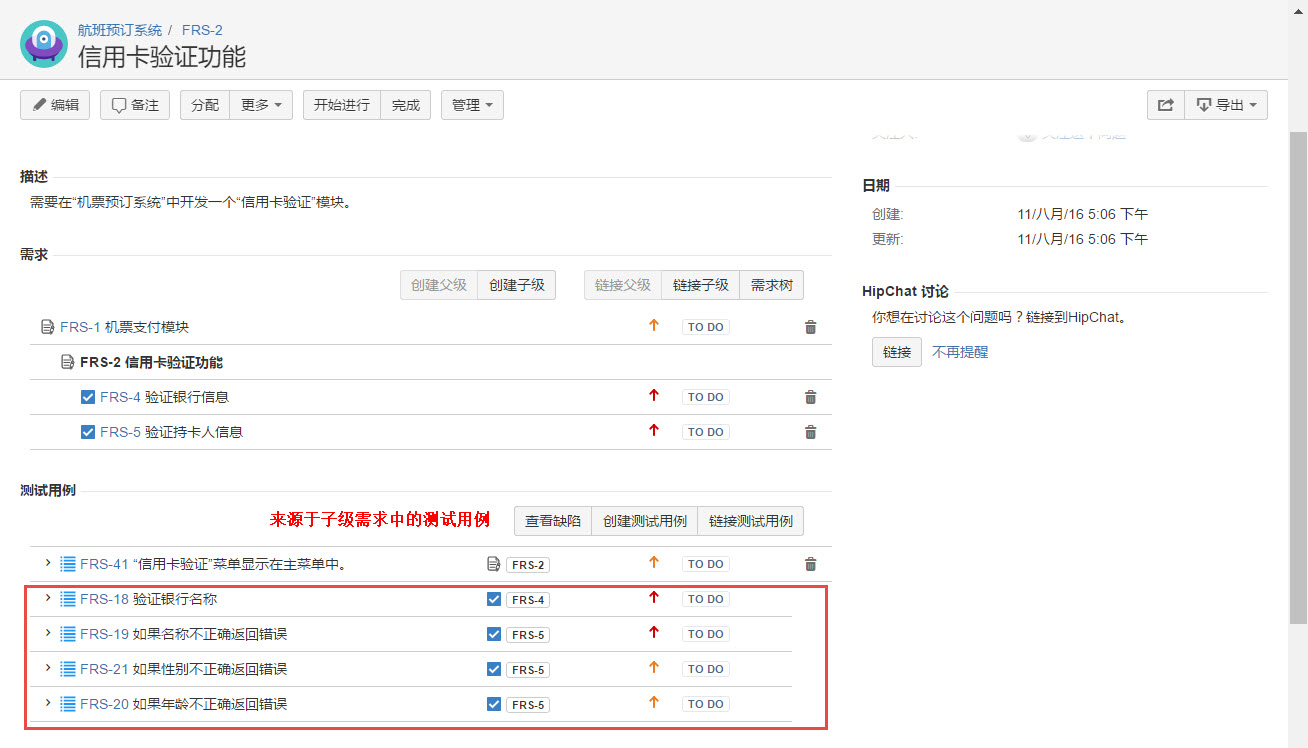Click the 完成 button
Screen dimensions: 1308x748
click(406, 105)
